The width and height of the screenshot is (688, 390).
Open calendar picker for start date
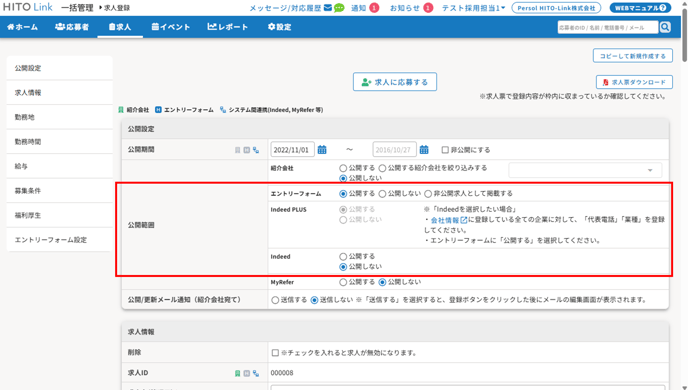click(x=322, y=150)
